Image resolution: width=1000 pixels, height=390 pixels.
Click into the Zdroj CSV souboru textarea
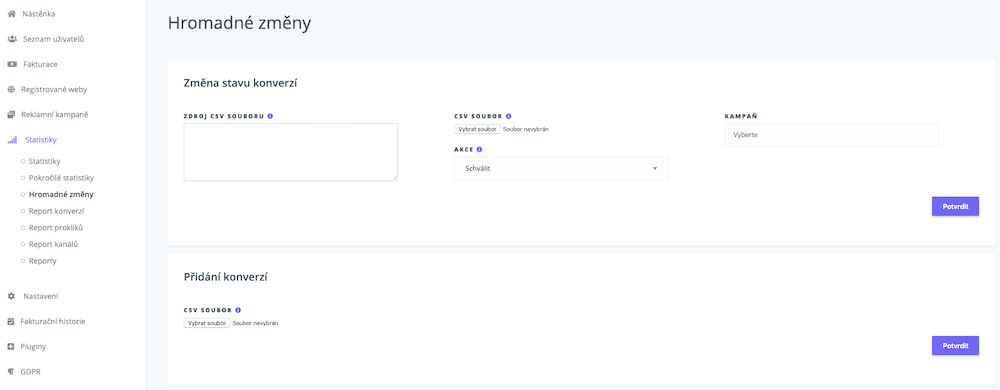click(291, 152)
